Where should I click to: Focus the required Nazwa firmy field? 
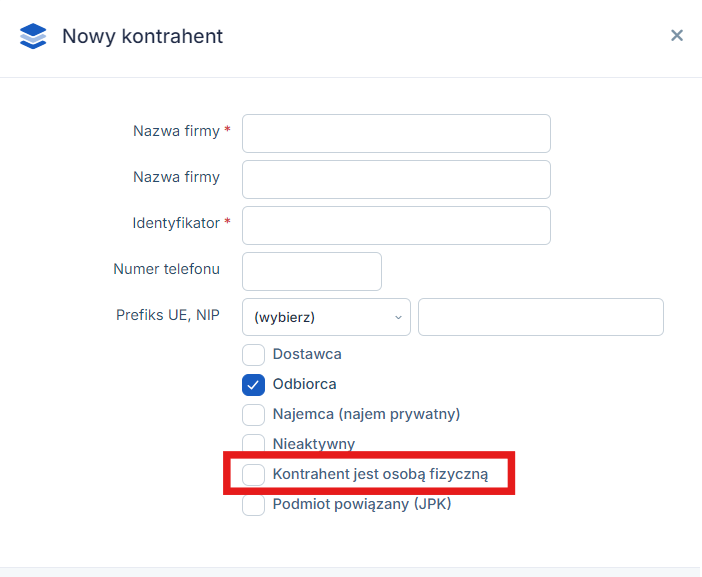pyautogui.click(x=396, y=133)
